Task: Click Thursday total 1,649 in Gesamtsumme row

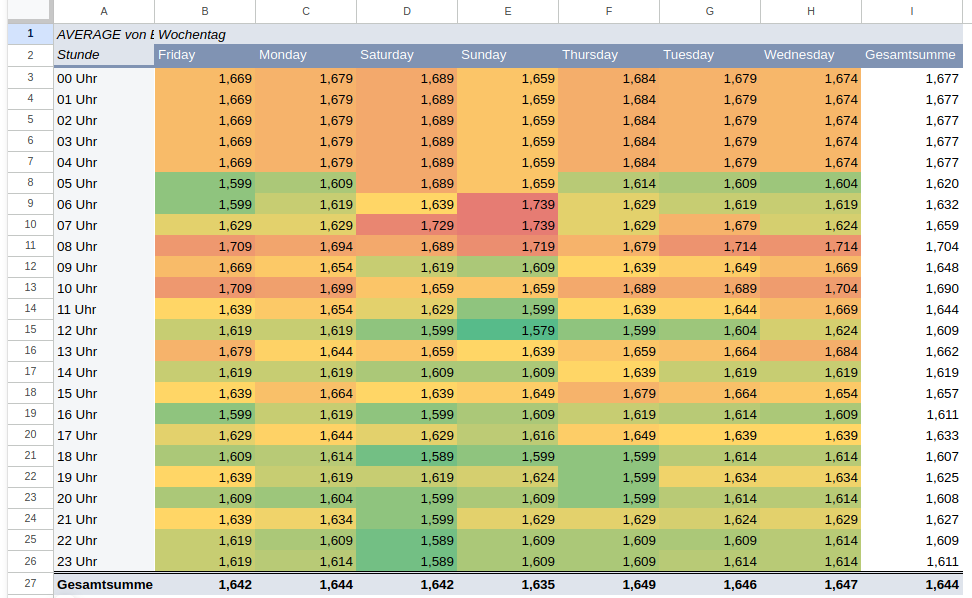Action: [x=609, y=584]
